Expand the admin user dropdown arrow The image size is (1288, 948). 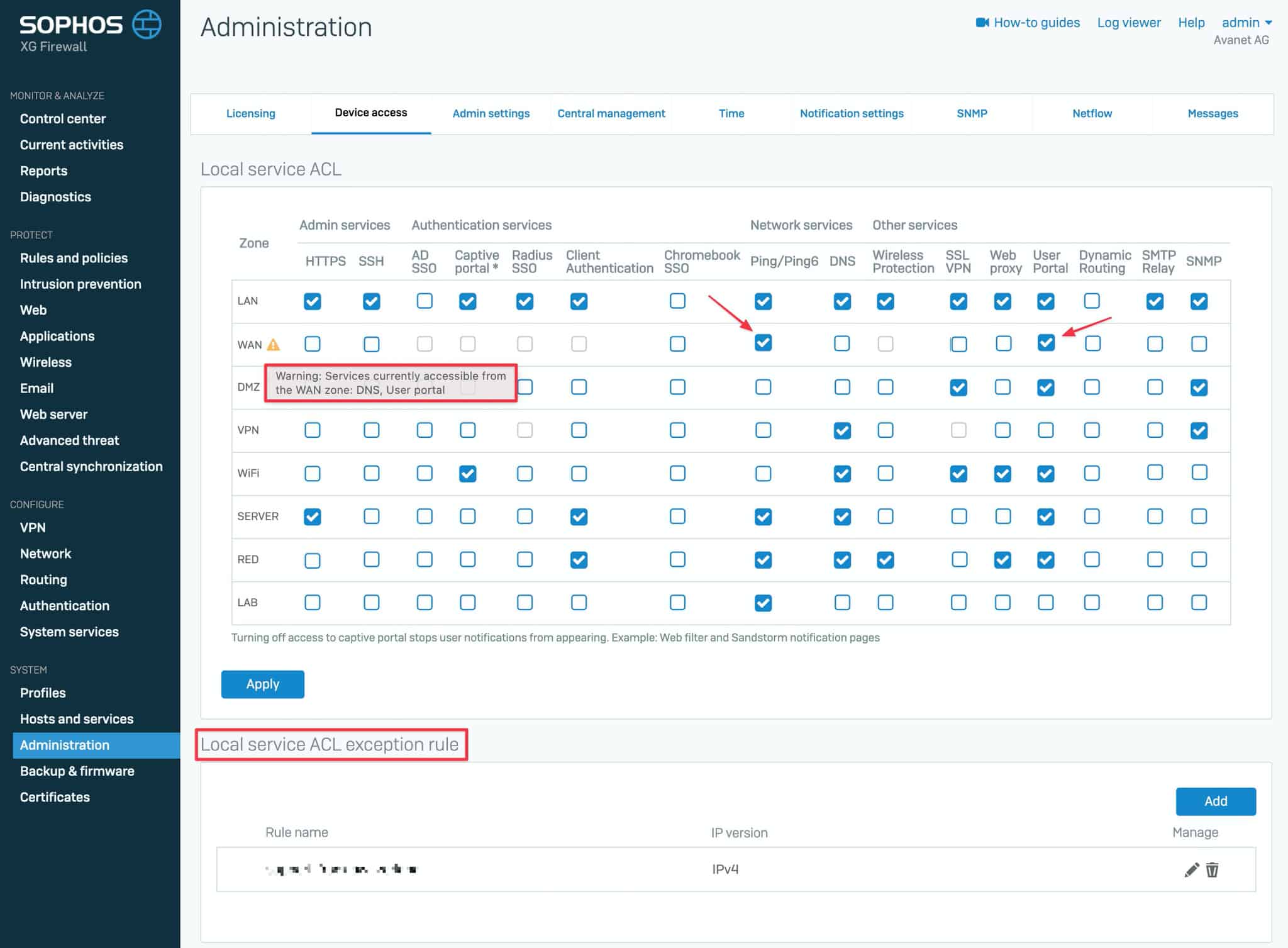1269,23
